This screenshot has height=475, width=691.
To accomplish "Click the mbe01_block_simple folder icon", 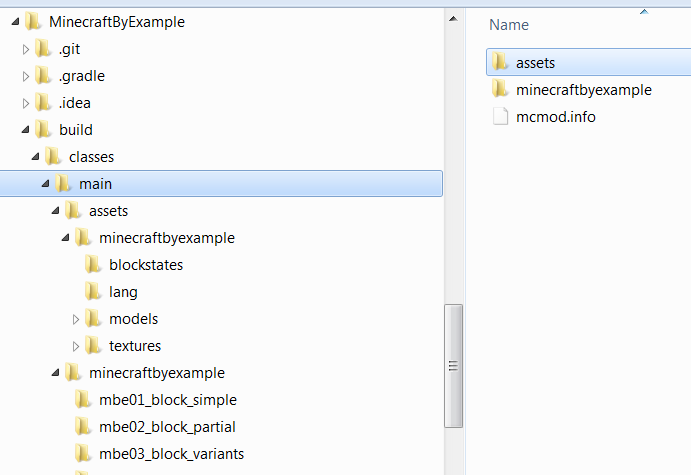I will pyautogui.click(x=83, y=400).
